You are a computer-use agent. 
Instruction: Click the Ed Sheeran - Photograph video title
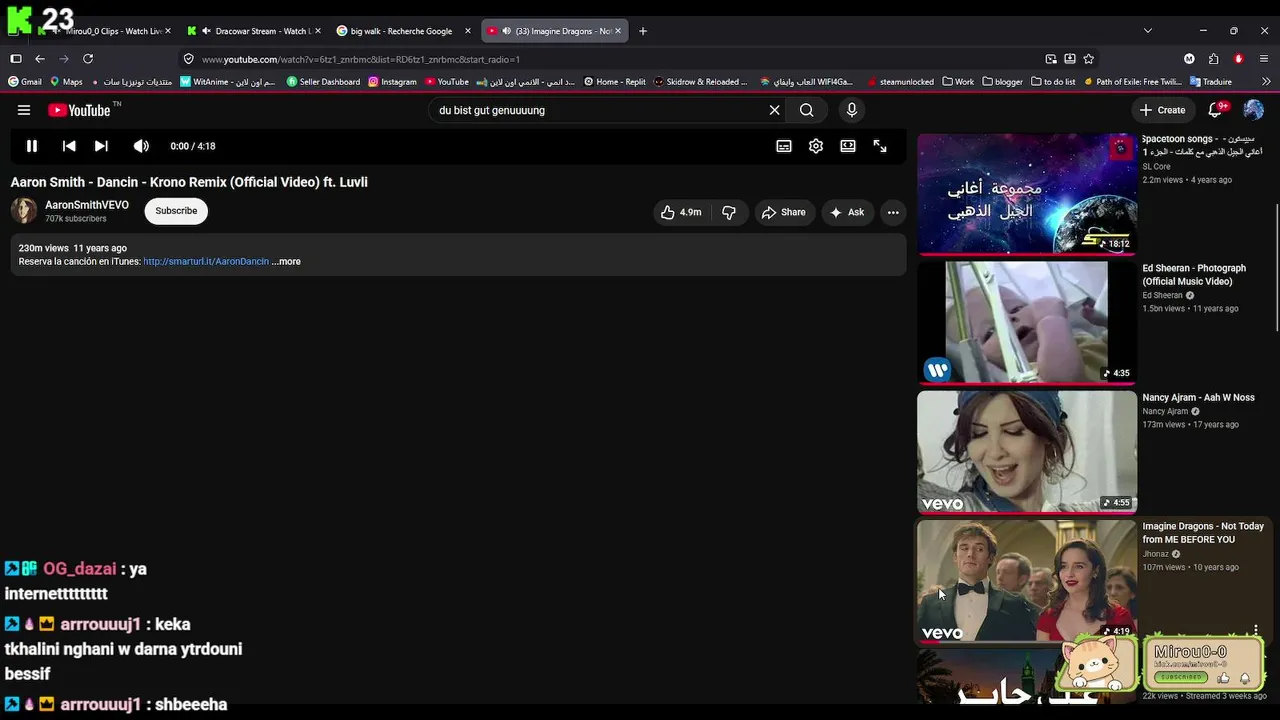(1194, 275)
